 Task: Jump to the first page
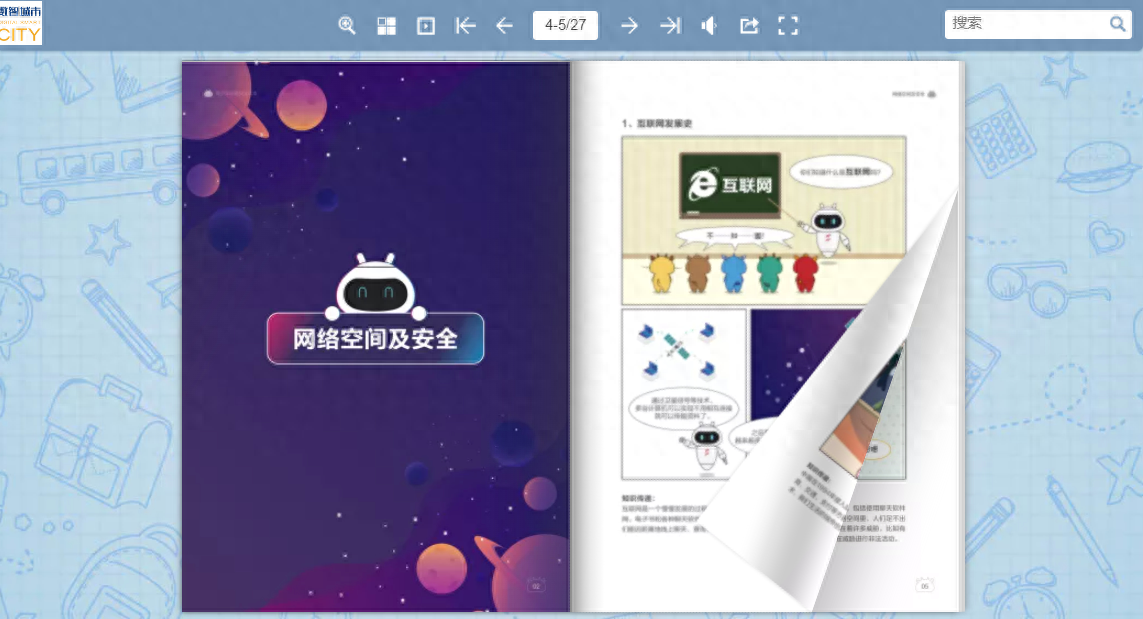coord(465,25)
